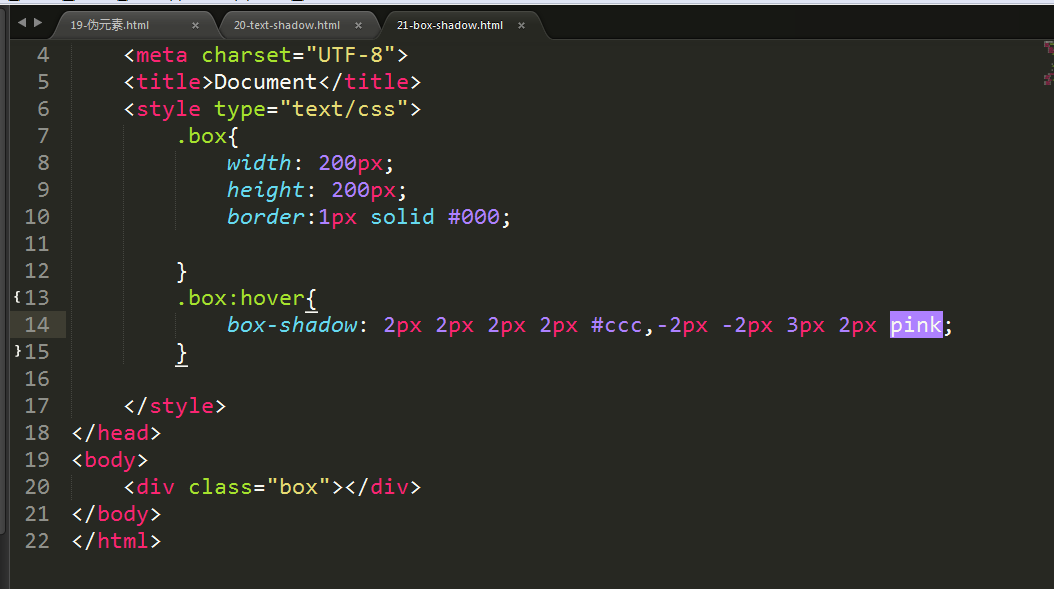Click line number 22 in gutter
The width and height of the screenshot is (1054, 589).
(37, 541)
